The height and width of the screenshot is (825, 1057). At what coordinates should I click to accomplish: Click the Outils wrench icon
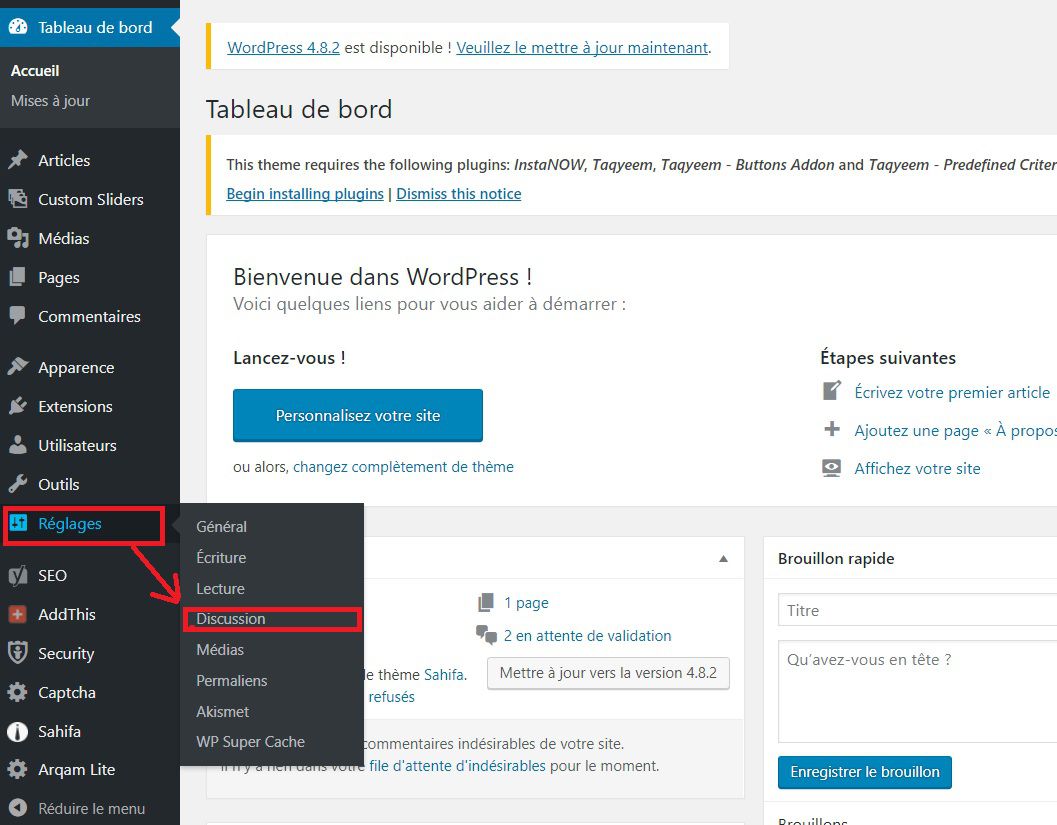point(18,484)
